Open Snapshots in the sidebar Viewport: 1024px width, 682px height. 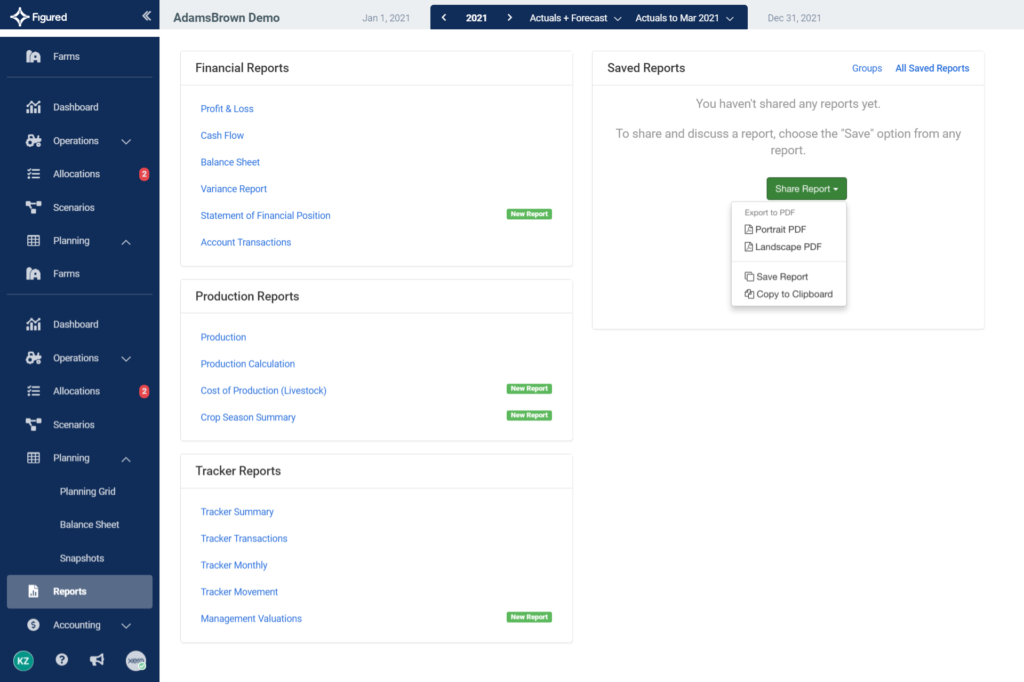82,558
